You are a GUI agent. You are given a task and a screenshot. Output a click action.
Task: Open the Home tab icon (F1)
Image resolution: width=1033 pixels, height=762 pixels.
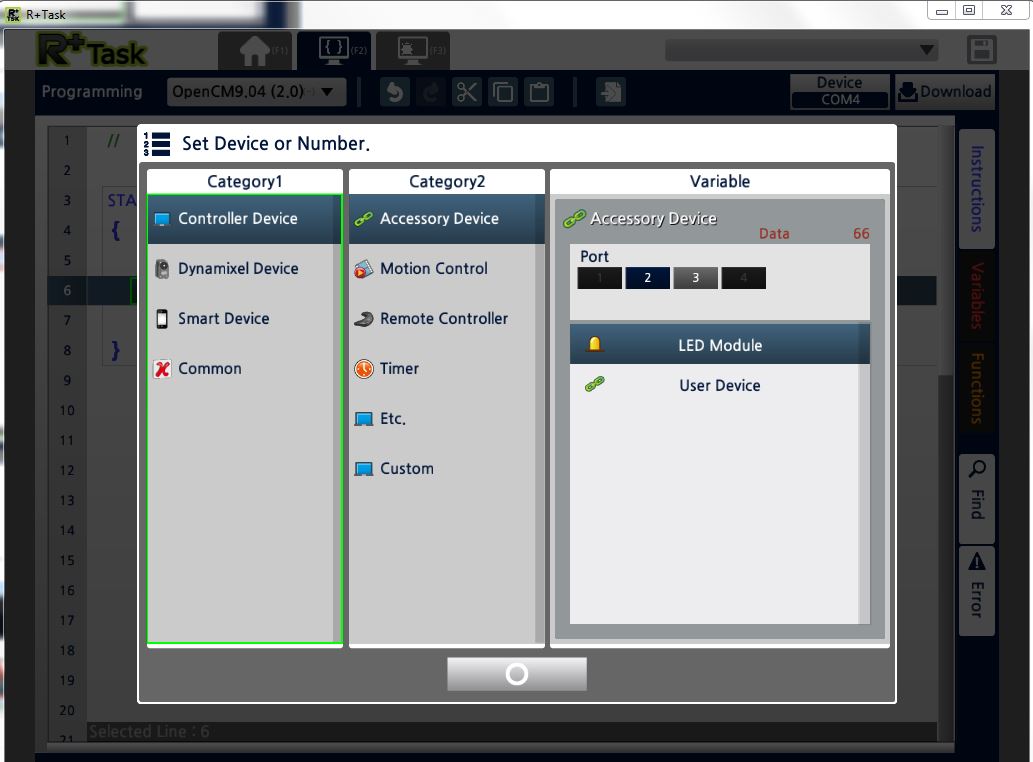coord(255,51)
